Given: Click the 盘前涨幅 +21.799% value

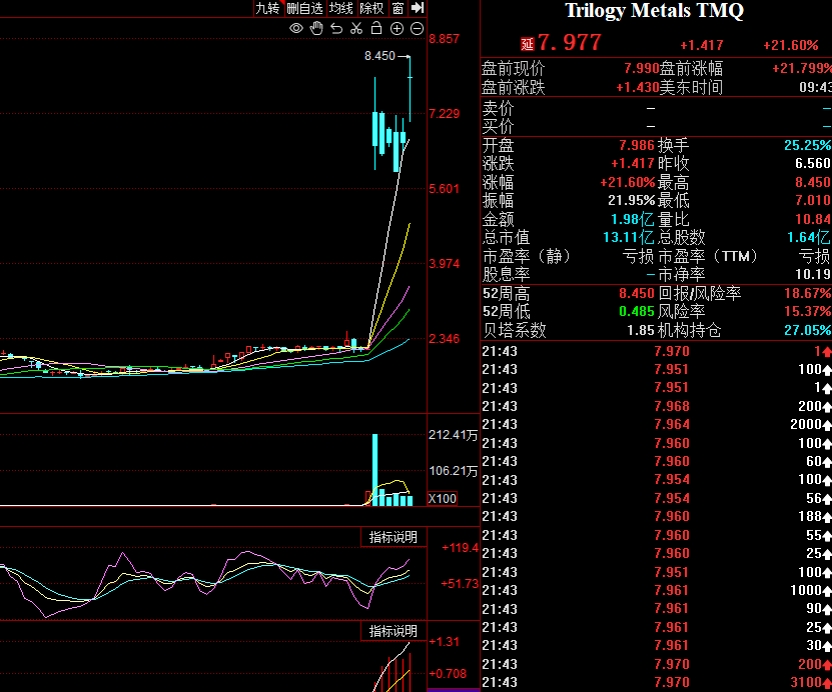Looking at the screenshot, I should click(802, 68).
